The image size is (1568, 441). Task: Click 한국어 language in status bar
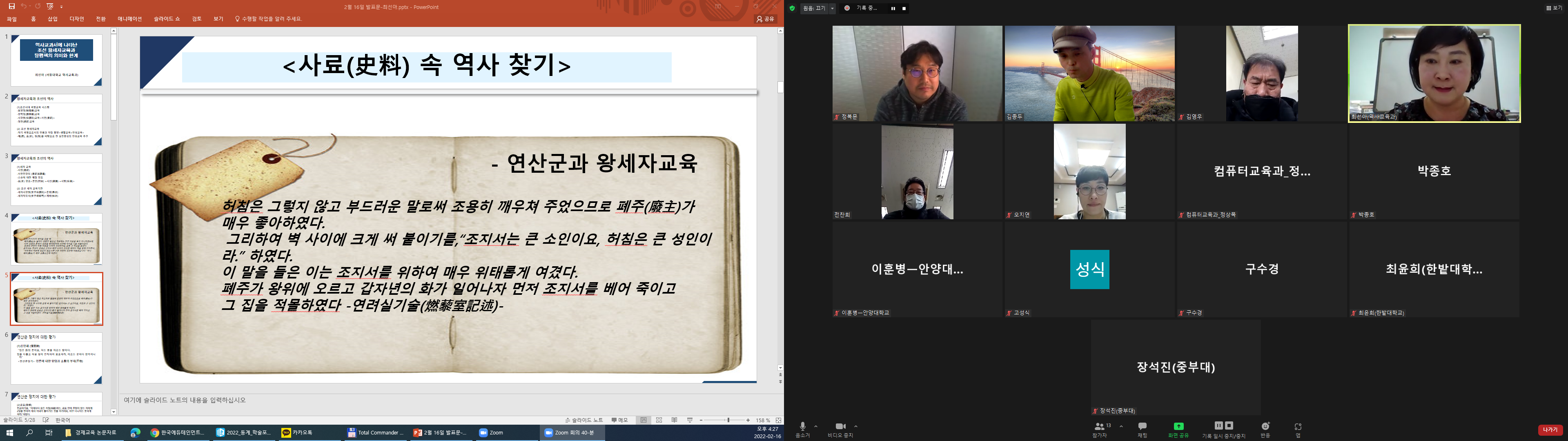click(63, 420)
